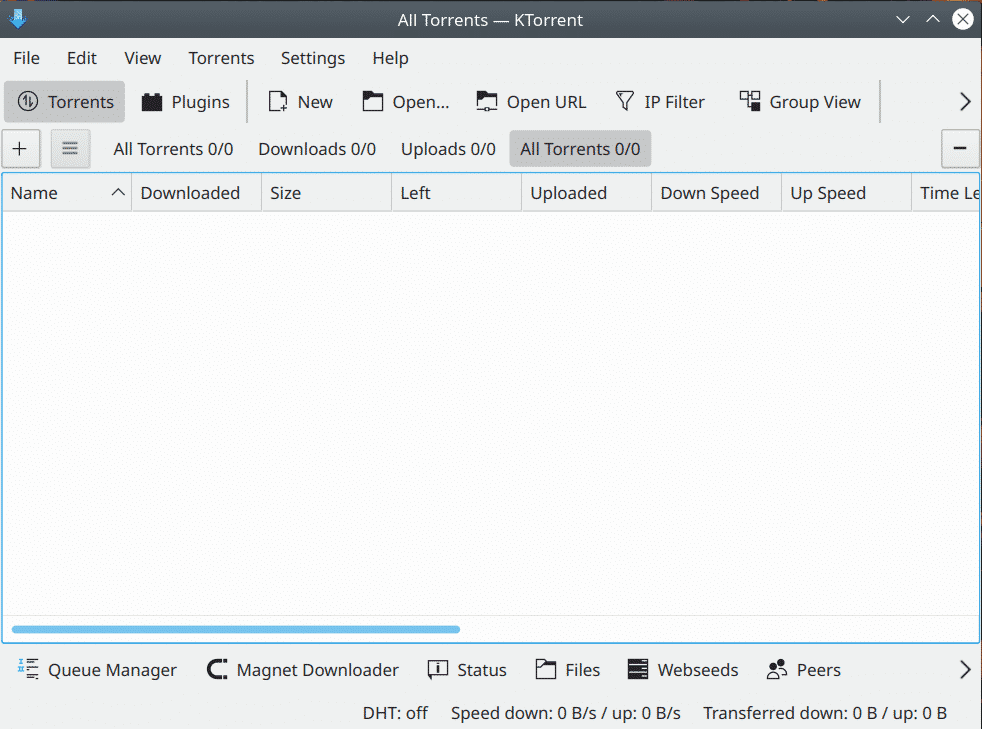Toggle the Torrents activity button
This screenshot has height=729, width=982.
(x=65, y=102)
